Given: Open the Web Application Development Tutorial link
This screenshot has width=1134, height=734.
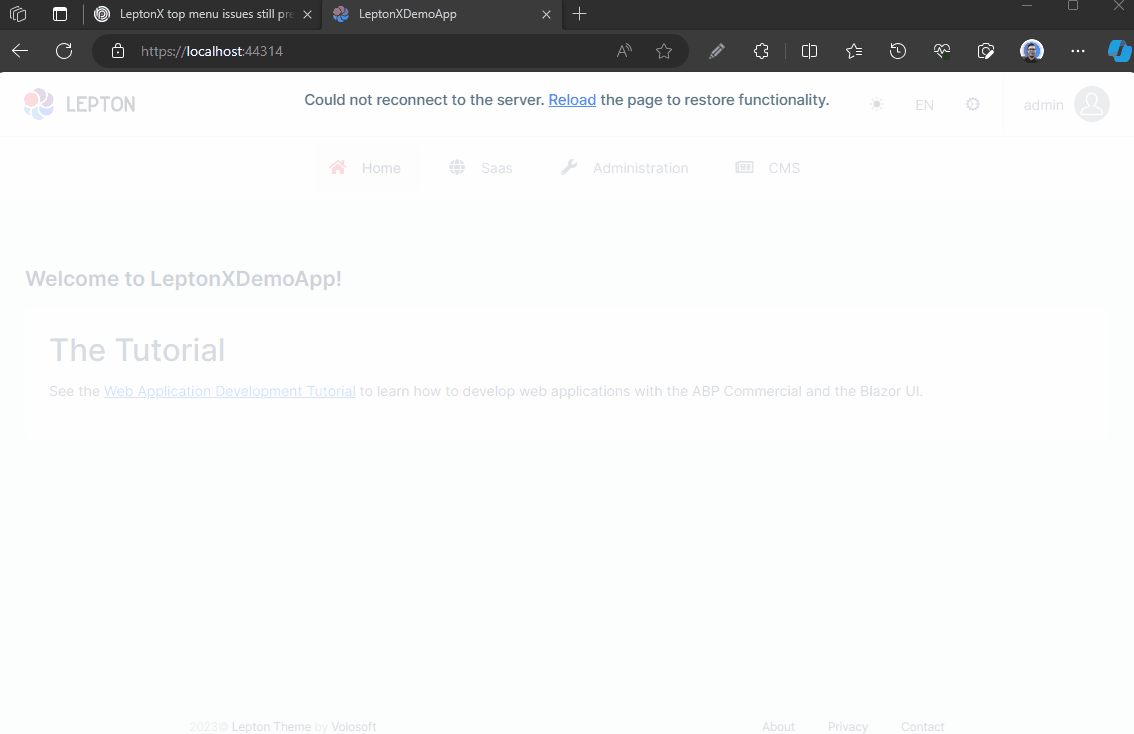Looking at the screenshot, I should (230, 391).
